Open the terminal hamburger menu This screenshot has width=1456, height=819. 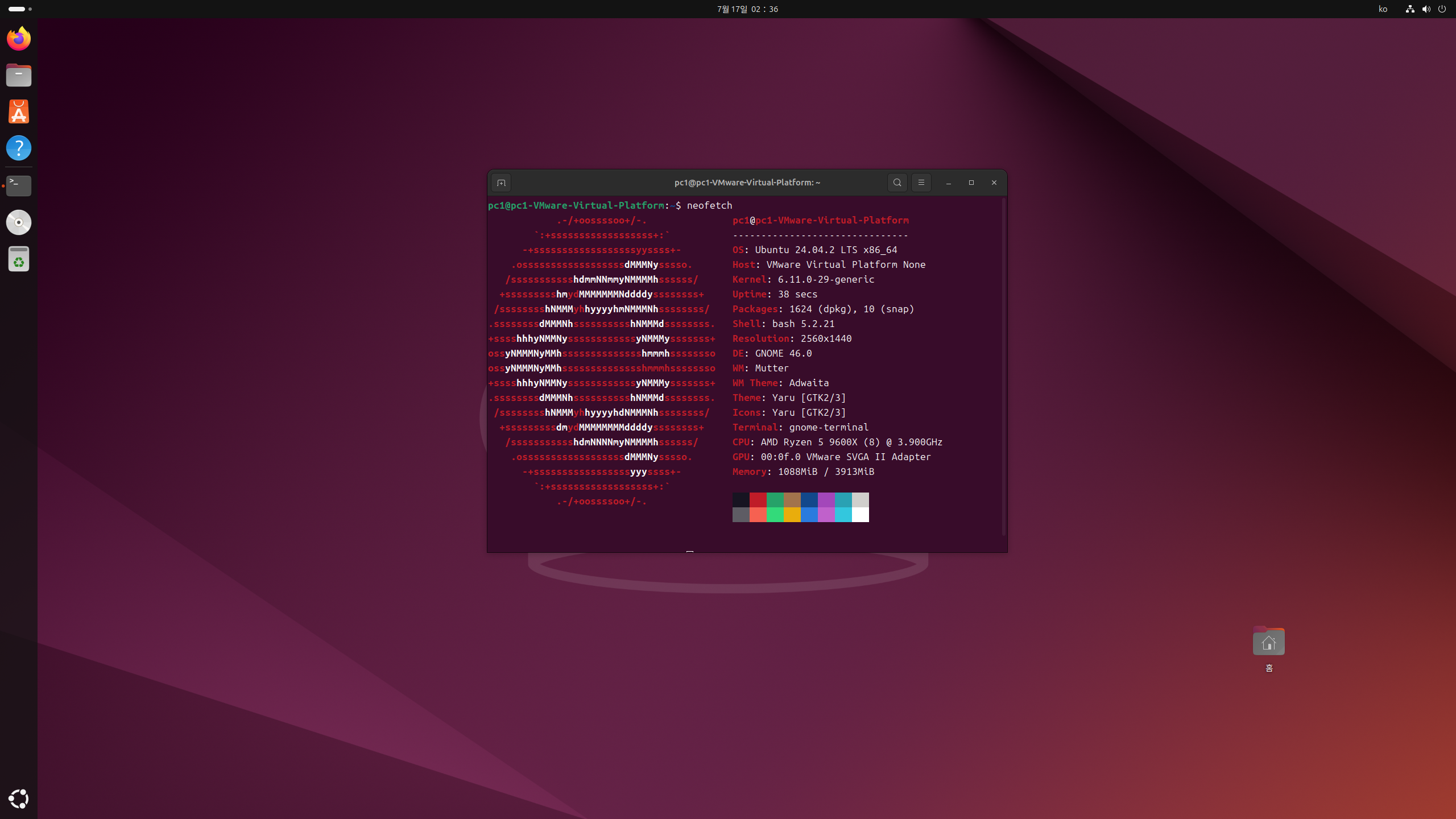pyautogui.click(x=921, y=183)
